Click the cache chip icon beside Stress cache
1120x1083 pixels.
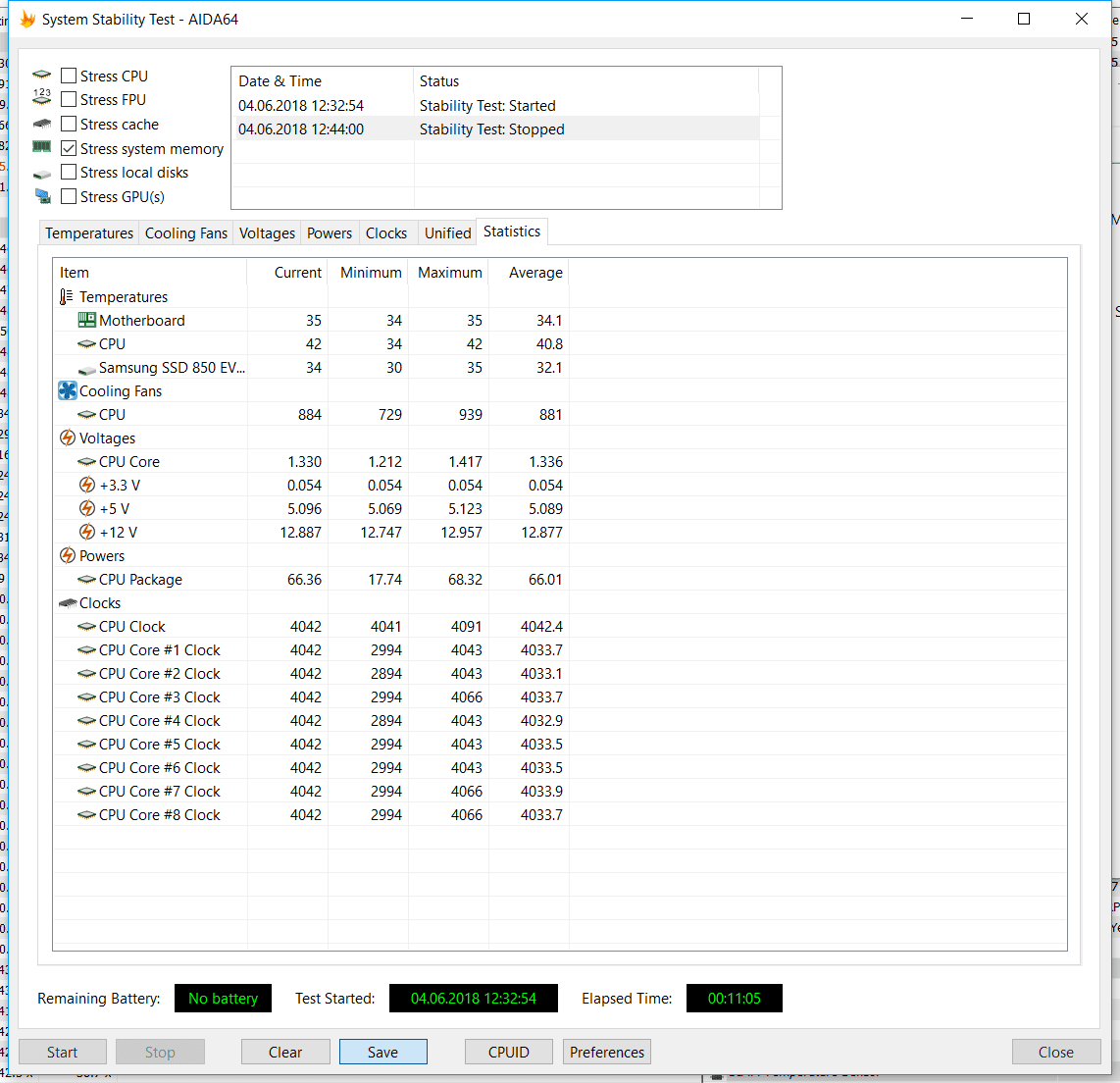tap(42, 124)
